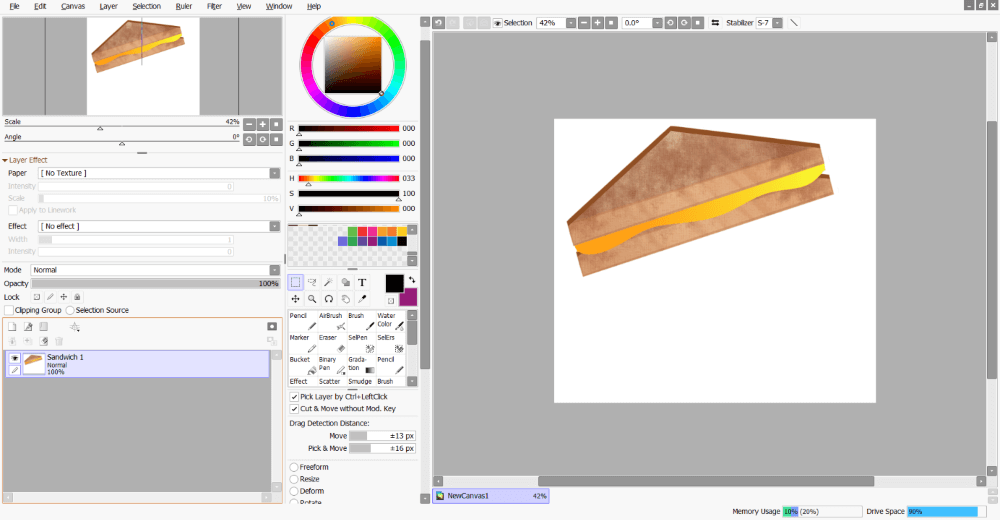Click the background purple color swatch
The width and height of the screenshot is (1000, 520).
[409, 297]
